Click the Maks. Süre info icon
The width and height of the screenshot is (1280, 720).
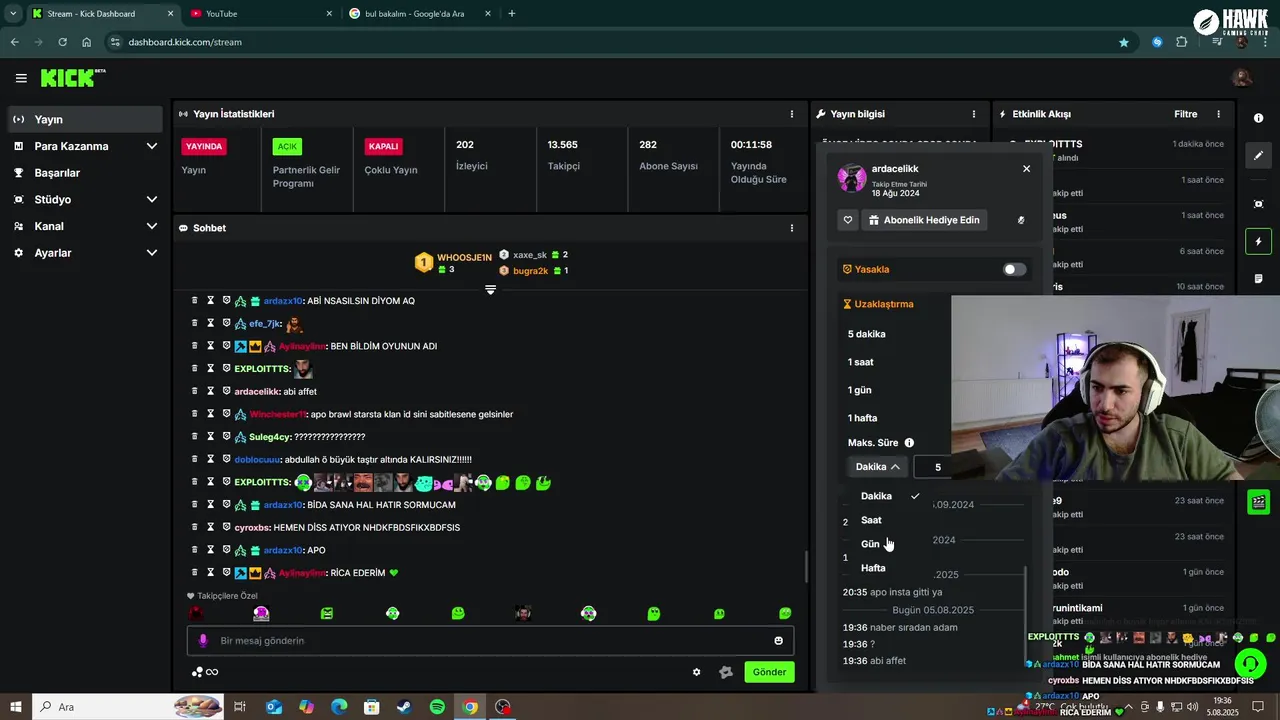click(x=909, y=442)
